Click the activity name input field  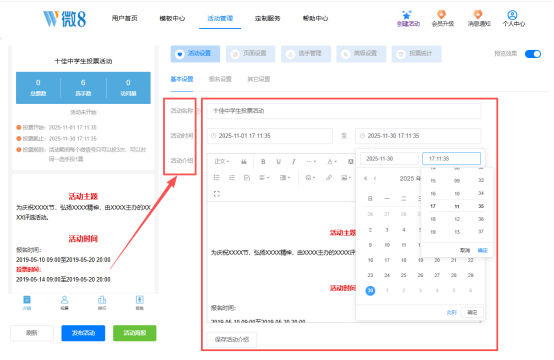pyautogui.click(x=344, y=111)
